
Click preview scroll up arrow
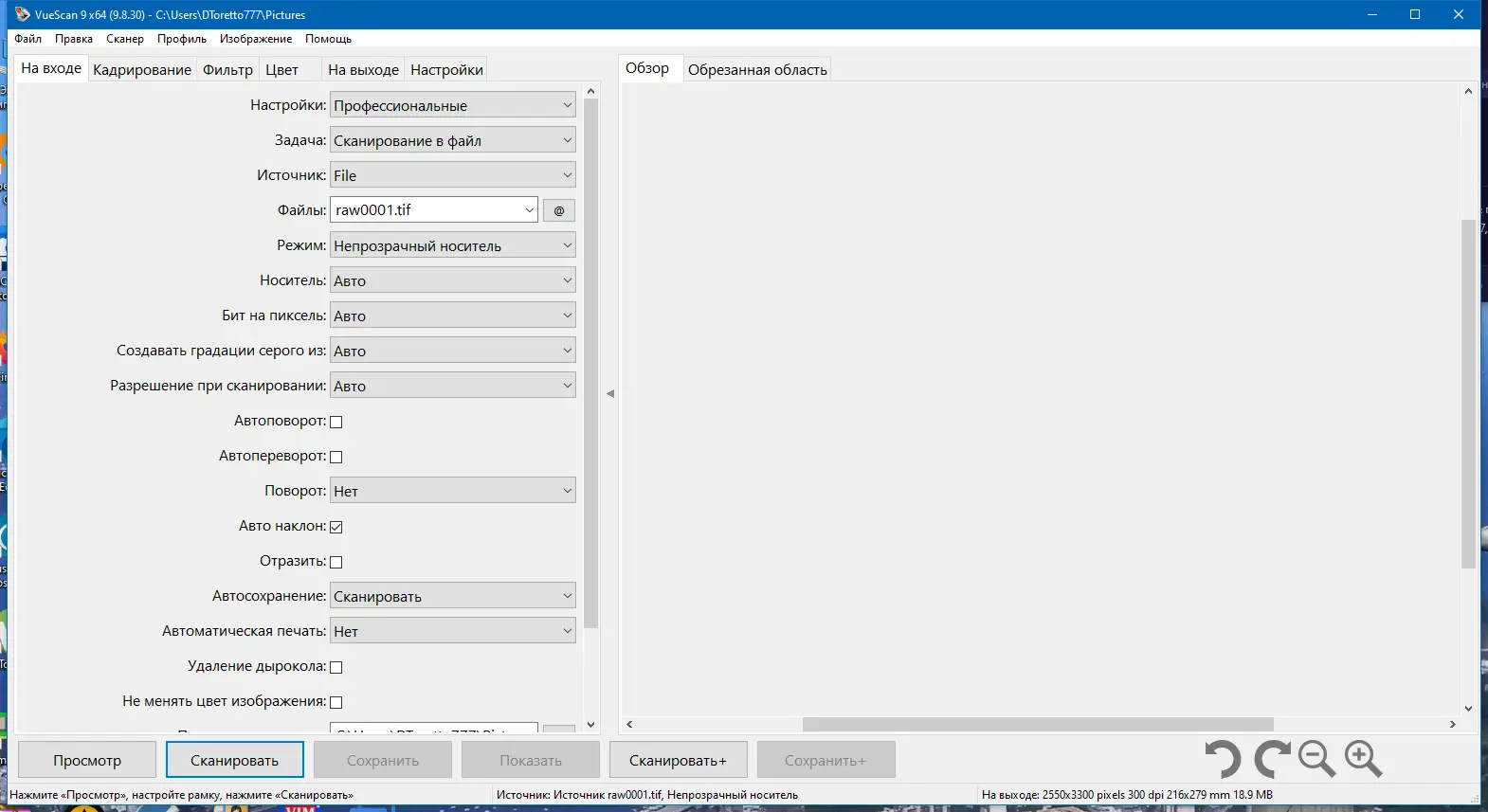(x=1468, y=92)
